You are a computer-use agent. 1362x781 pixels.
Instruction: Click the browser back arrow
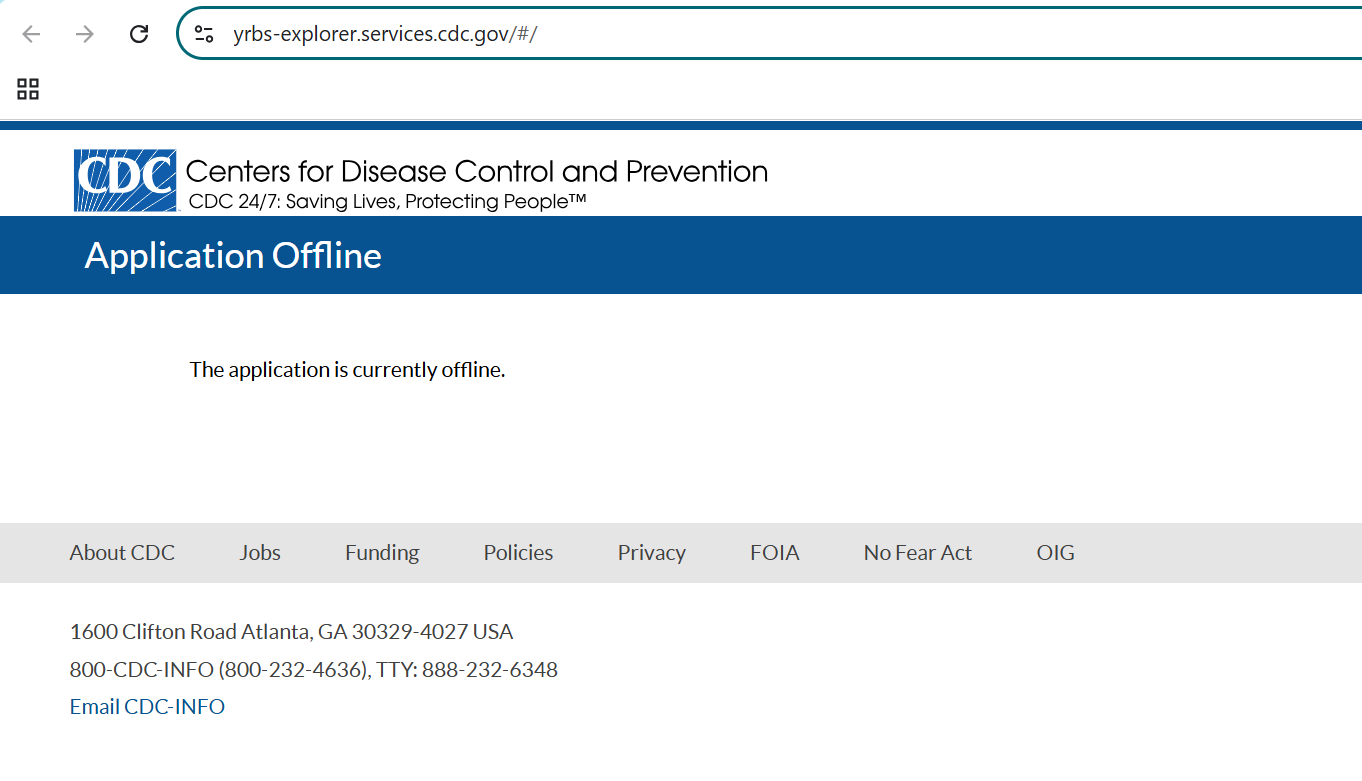click(x=32, y=34)
